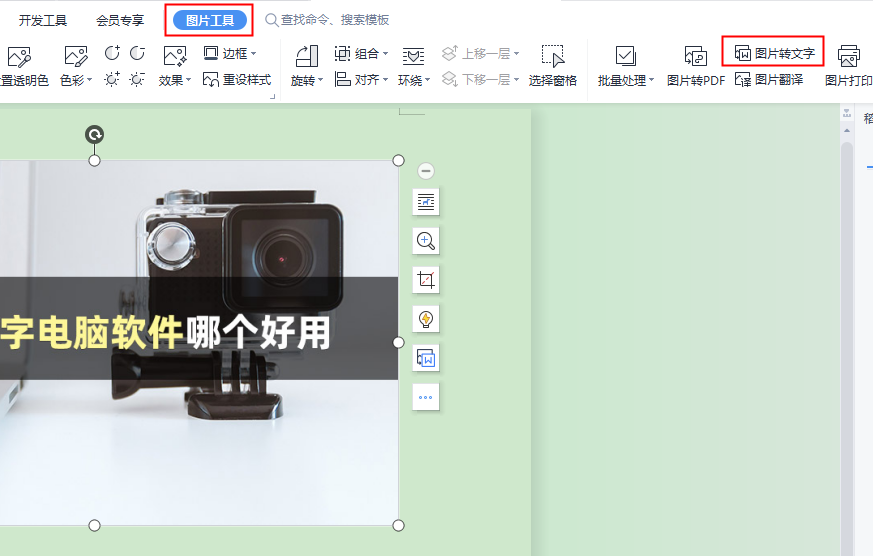Open the 开发工具 tab
This screenshot has width=873, height=556.
43,21
